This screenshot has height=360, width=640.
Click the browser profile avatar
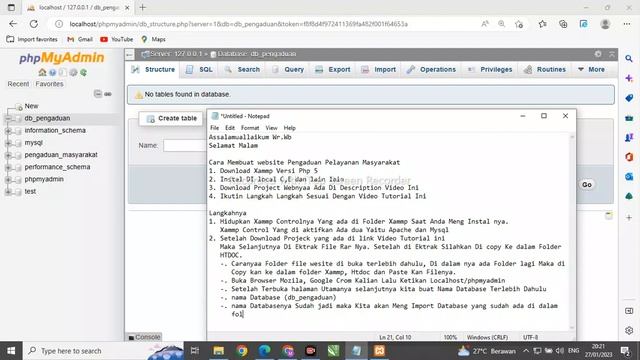(x=605, y=24)
